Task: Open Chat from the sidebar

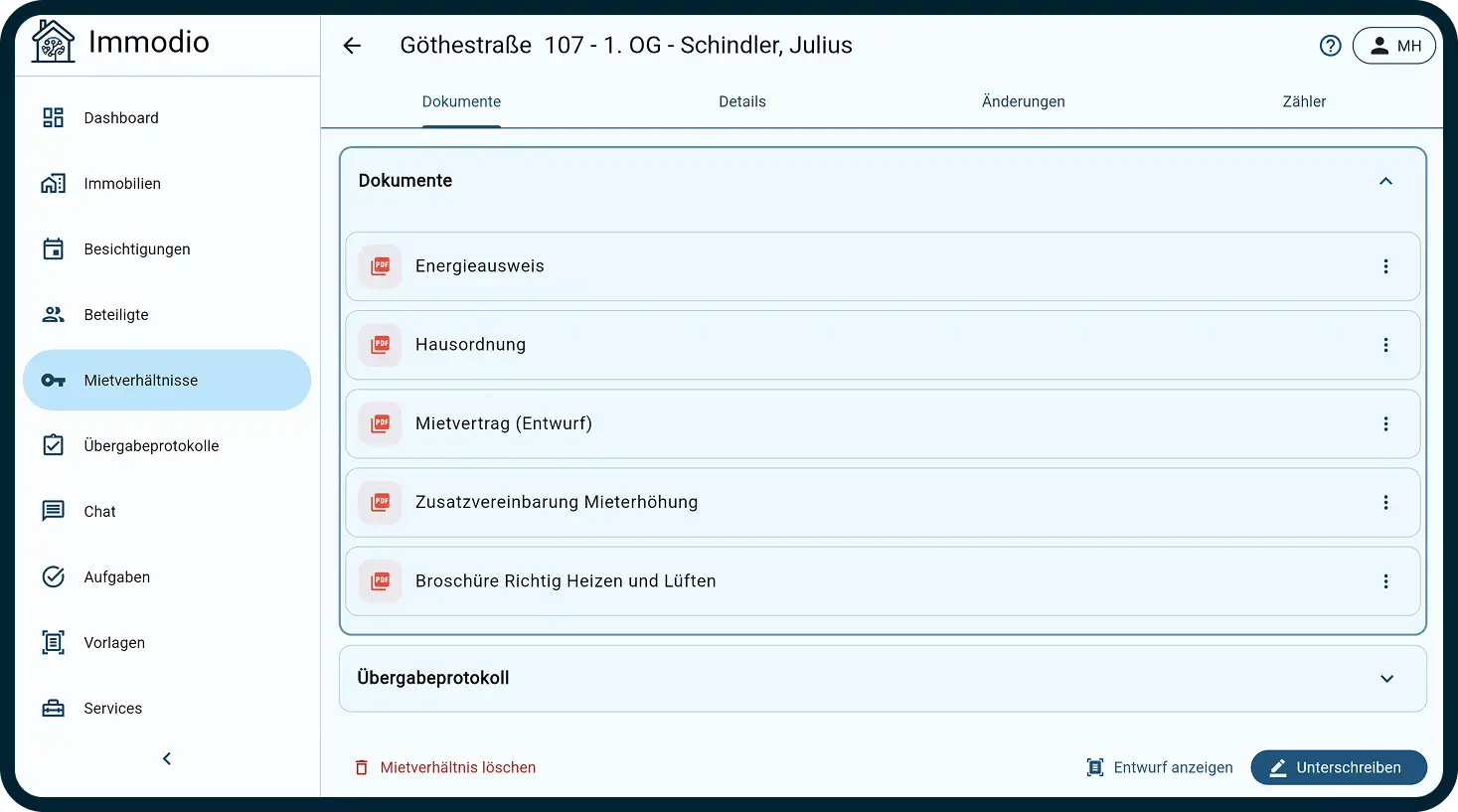Action: point(167,512)
